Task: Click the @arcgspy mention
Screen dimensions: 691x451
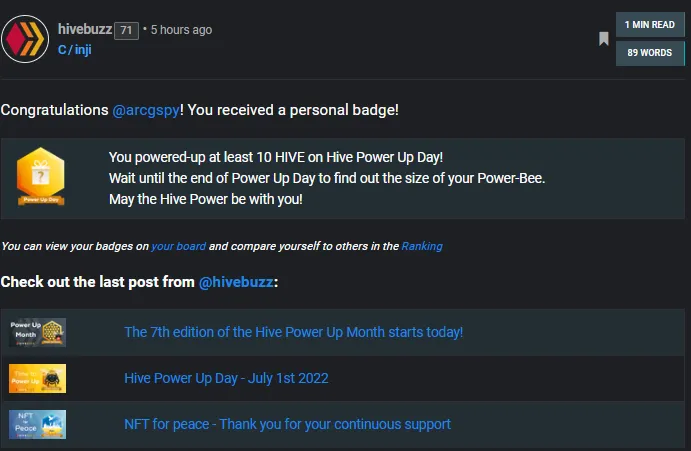Action: click(x=146, y=110)
